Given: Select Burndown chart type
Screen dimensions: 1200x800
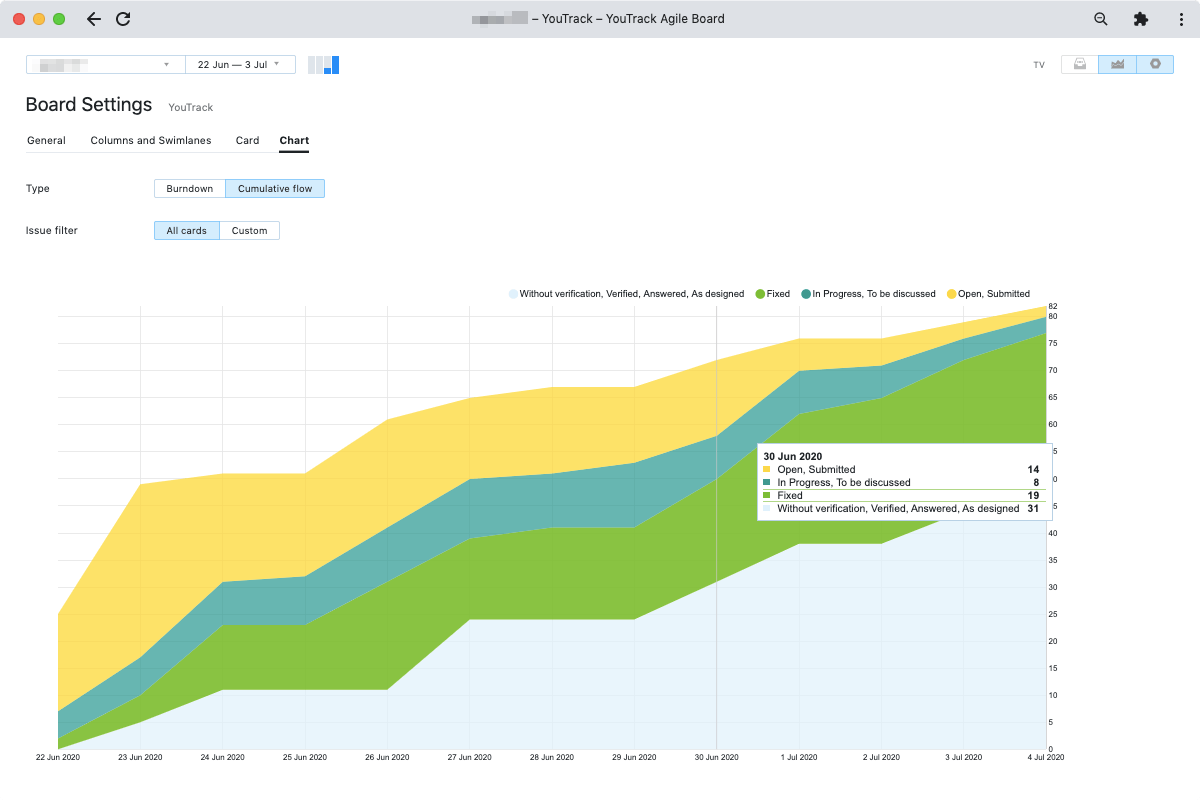Looking at the screenshot, I should coord(189,188).
